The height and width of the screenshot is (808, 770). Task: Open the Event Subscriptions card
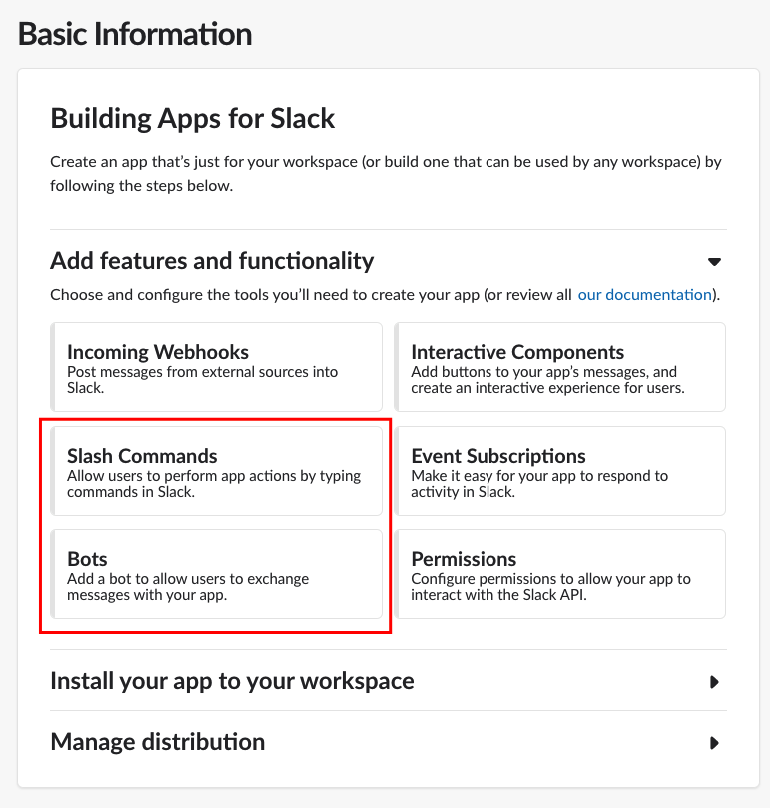click(x=561, y=470)
